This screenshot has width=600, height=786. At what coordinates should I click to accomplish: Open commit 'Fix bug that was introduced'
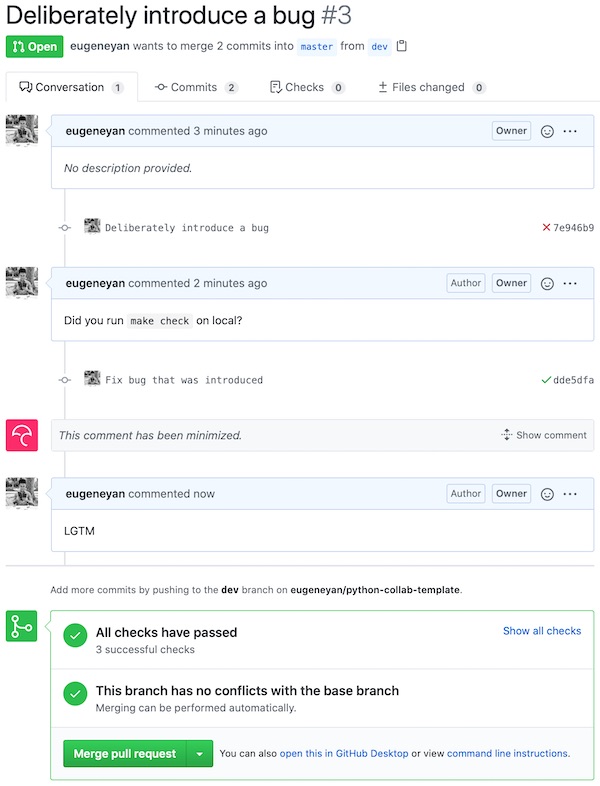(183, 380)
